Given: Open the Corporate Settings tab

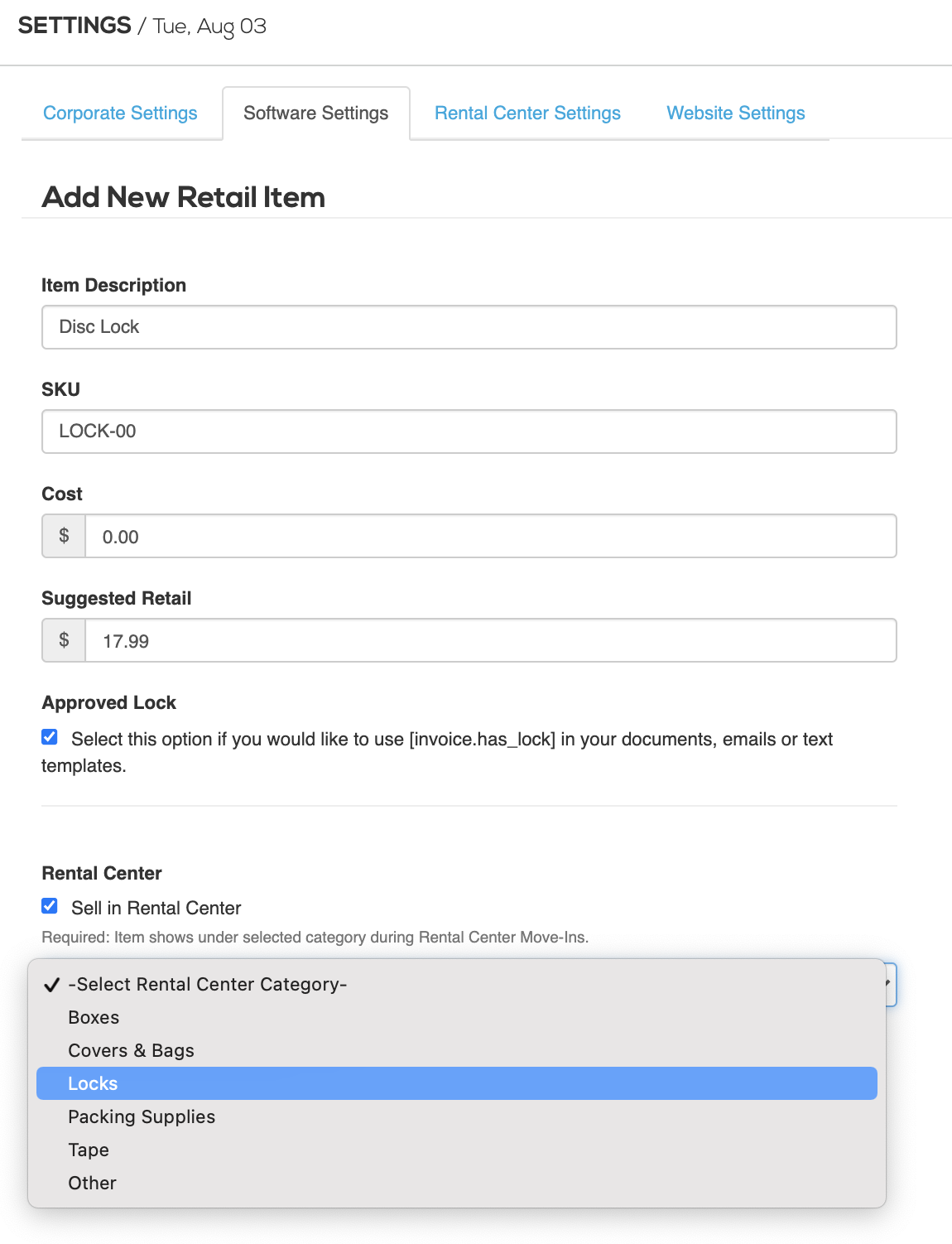Looking at the screenshot, I should click(x=120, y=113).
